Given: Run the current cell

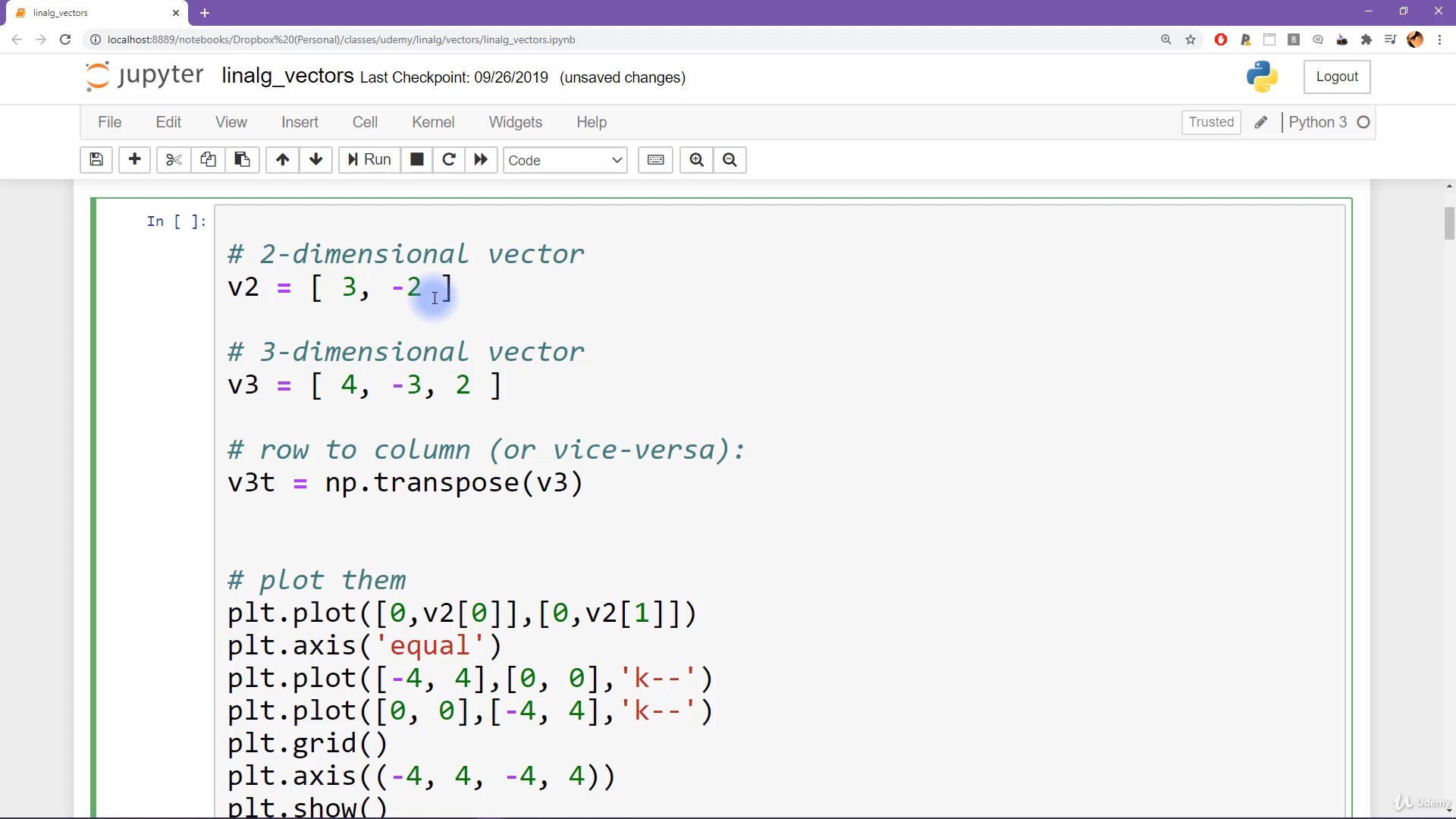Looking at the screenshot, I should tap(369, 160).
